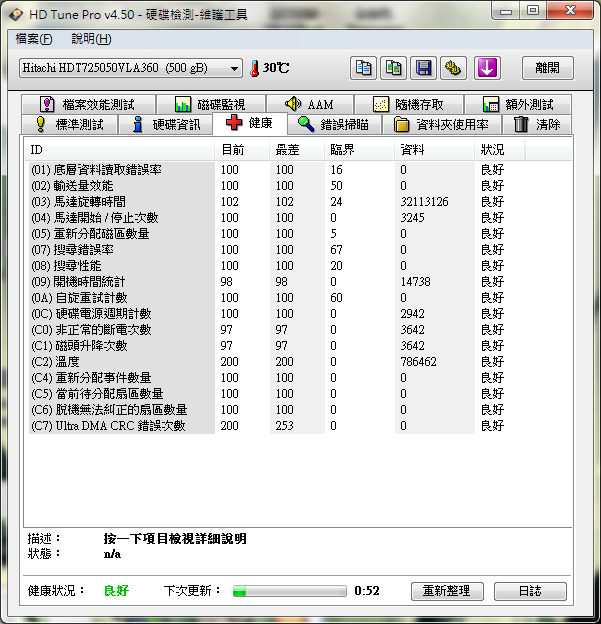
Task: Open the 說明(H) menu
Action: pyautogui.click(x=91, y=39)
